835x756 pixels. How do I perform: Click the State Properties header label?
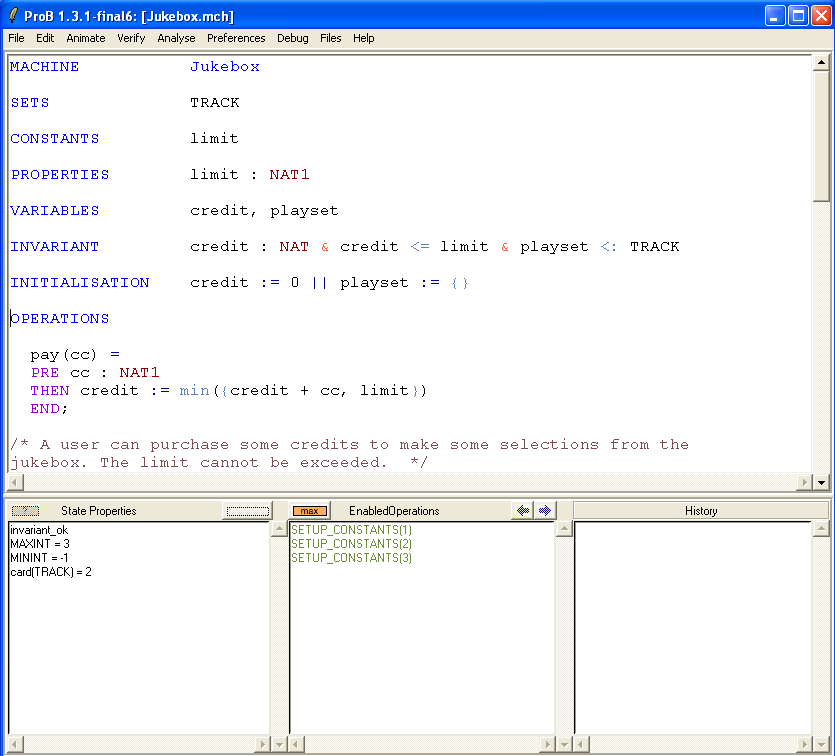point(99,511)
